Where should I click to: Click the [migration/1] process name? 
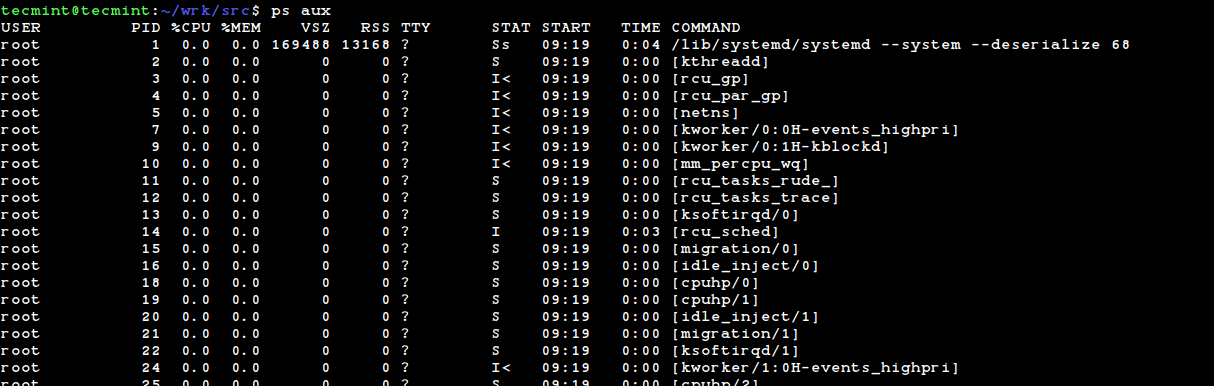[735, 334]
